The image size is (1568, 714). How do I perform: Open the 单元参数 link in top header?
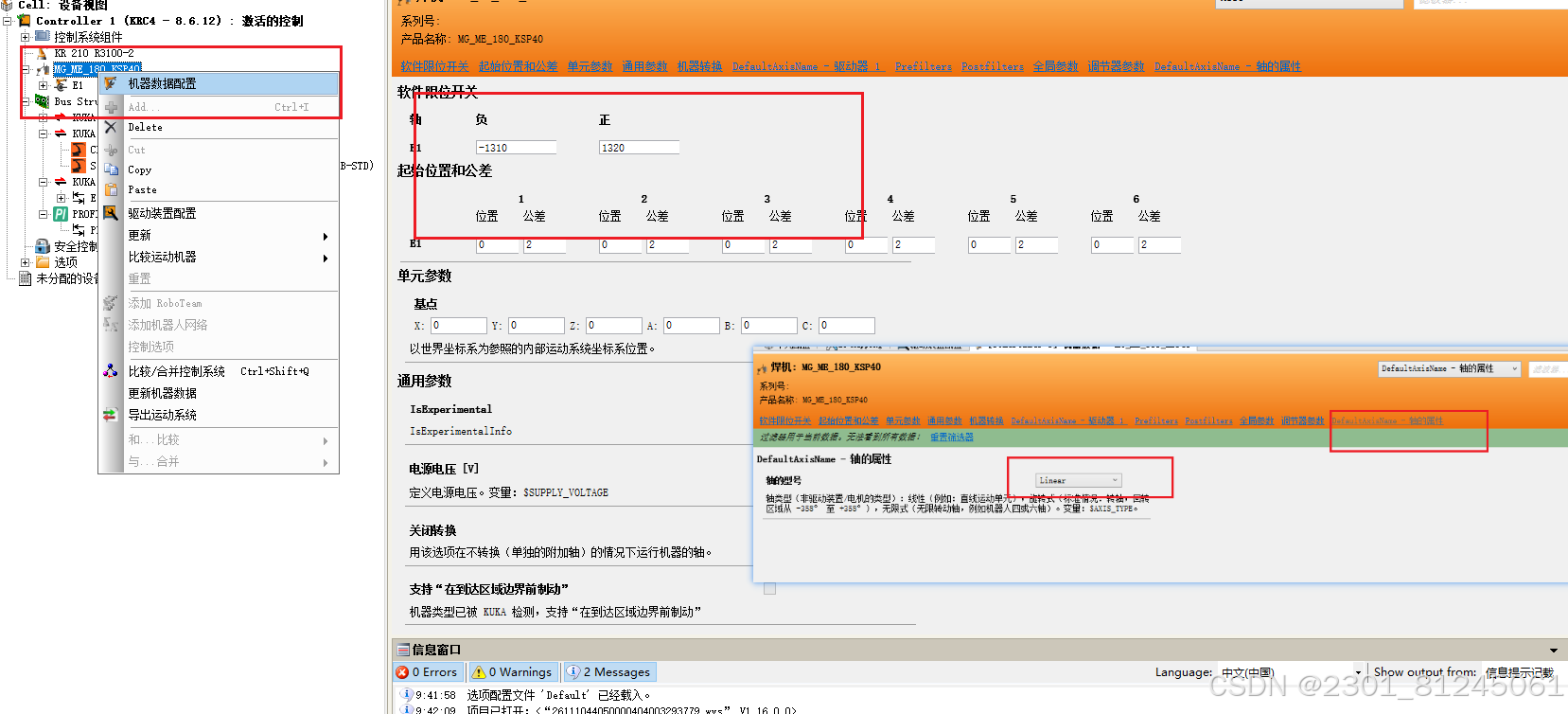pos(590,66)
